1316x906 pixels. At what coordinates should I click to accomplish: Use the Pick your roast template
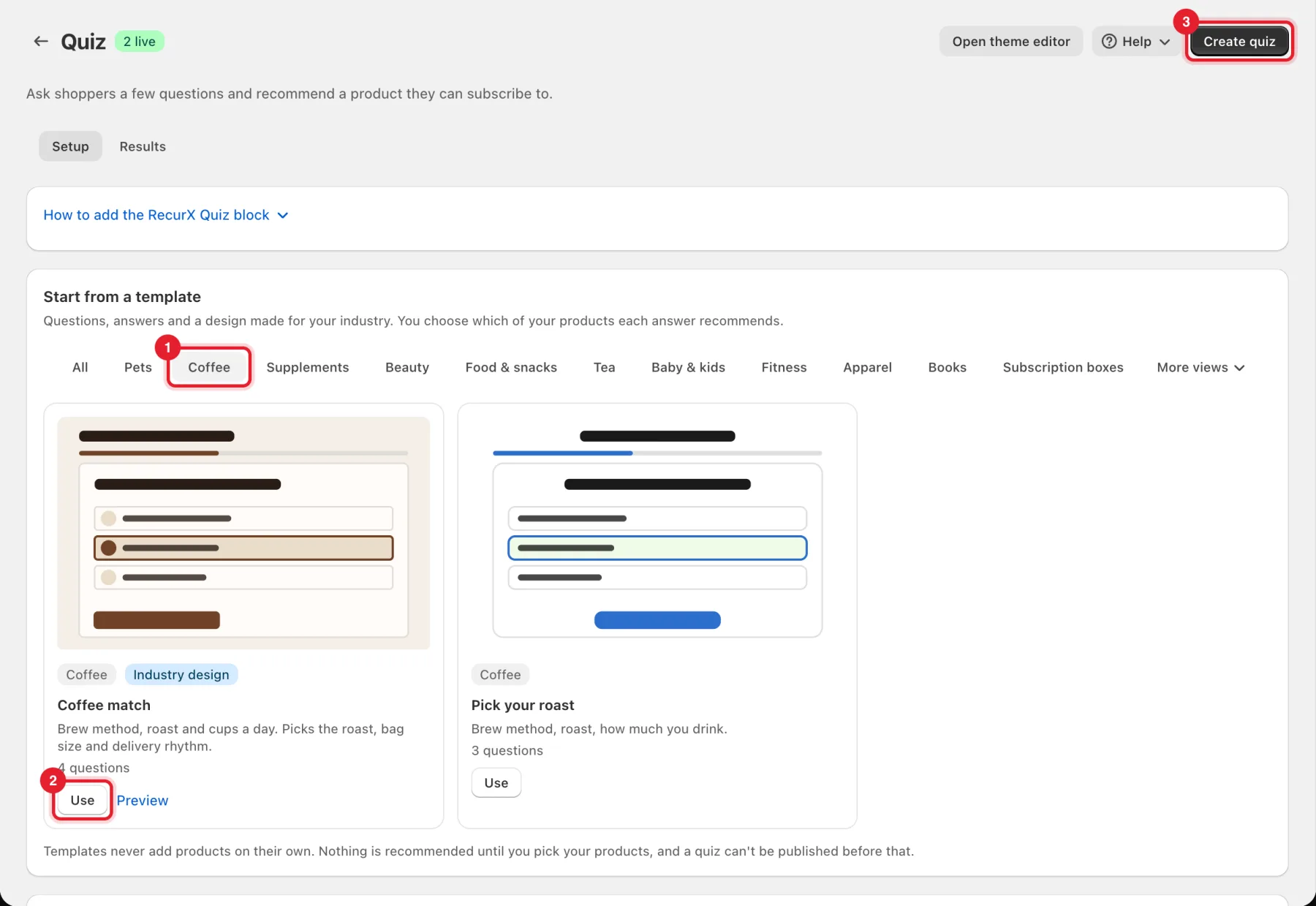pos(496,782)
